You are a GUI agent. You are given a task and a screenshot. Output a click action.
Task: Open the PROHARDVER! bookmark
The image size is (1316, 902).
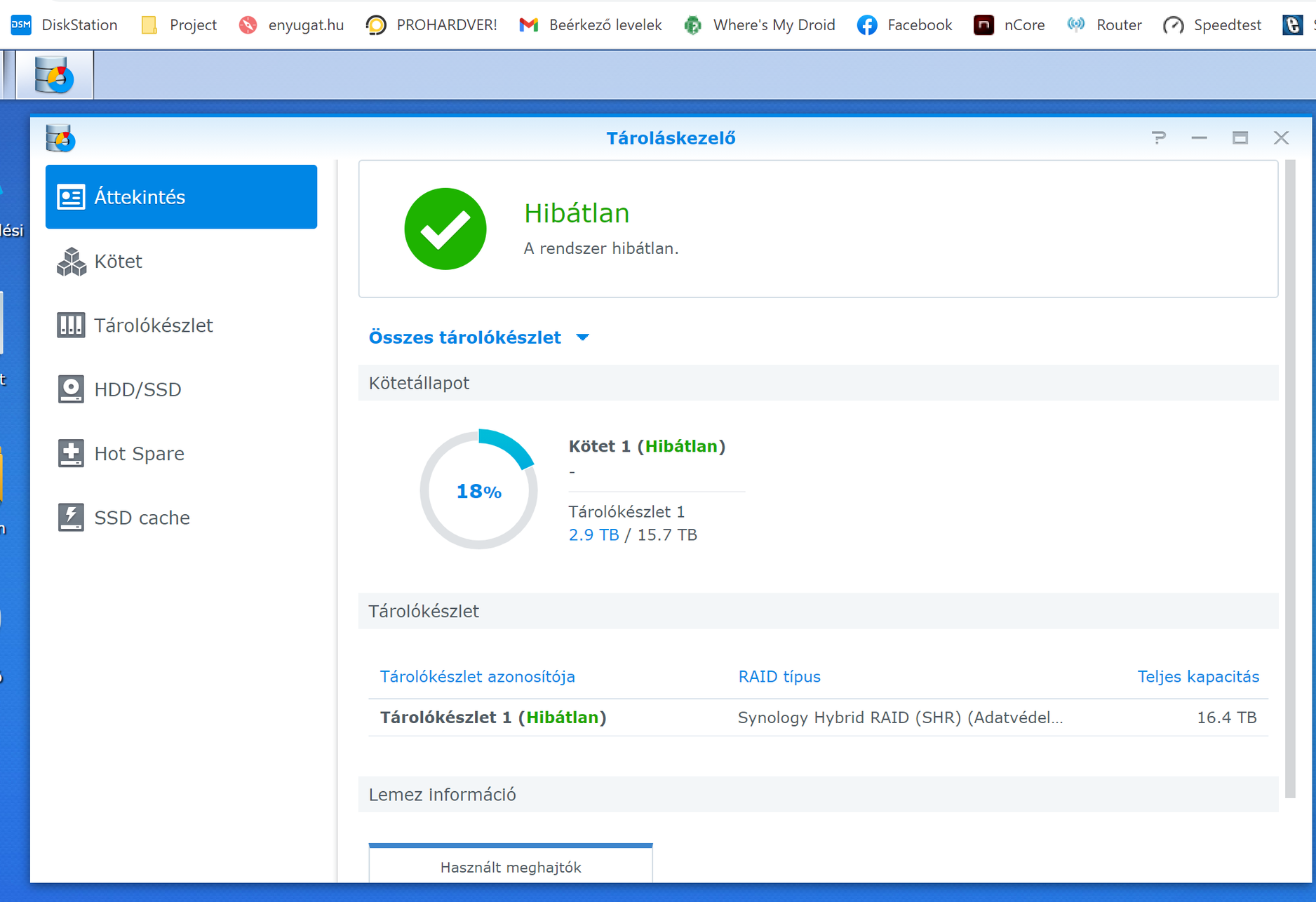click(431, 25)
